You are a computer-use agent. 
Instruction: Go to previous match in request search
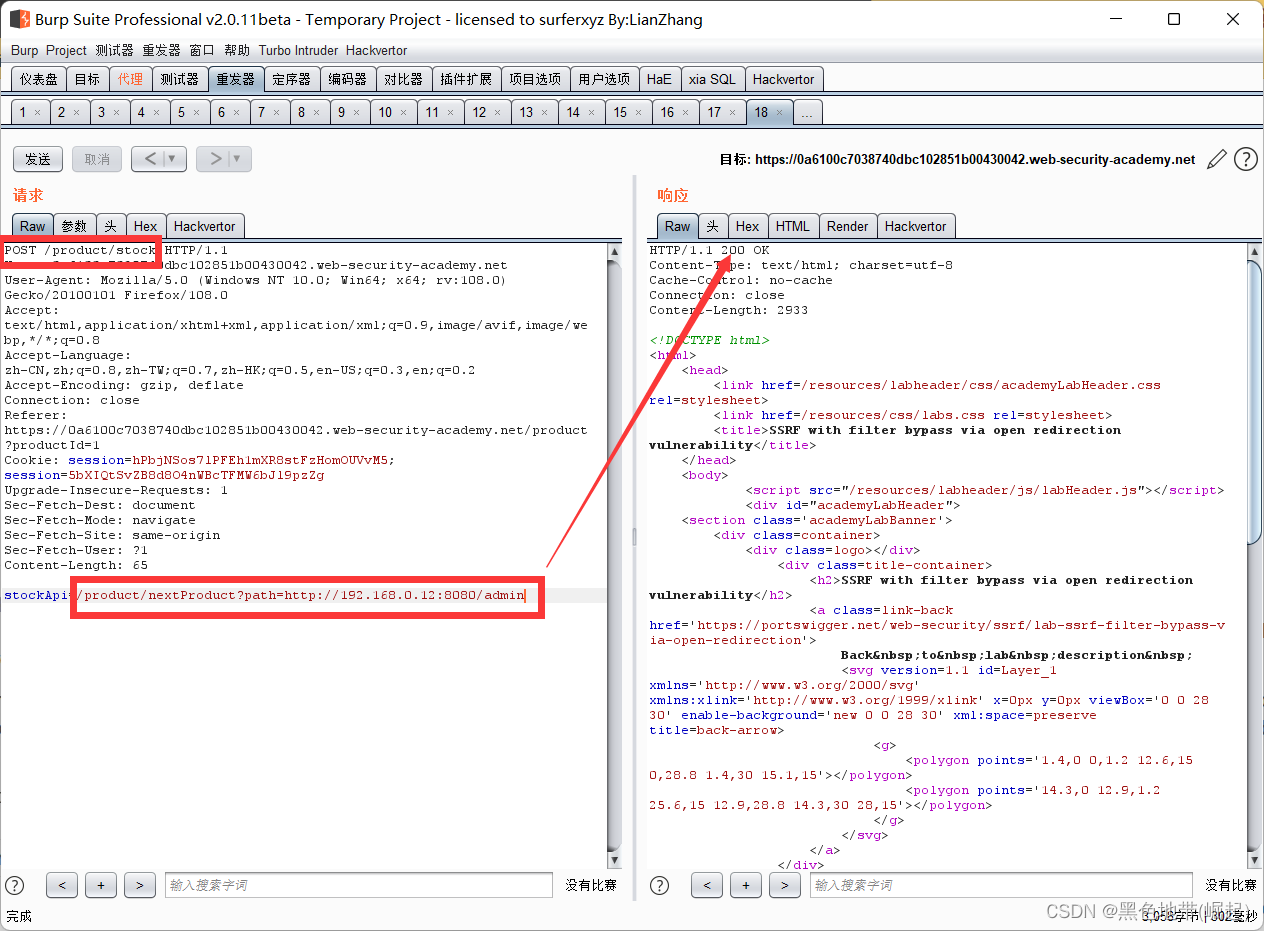62,885
